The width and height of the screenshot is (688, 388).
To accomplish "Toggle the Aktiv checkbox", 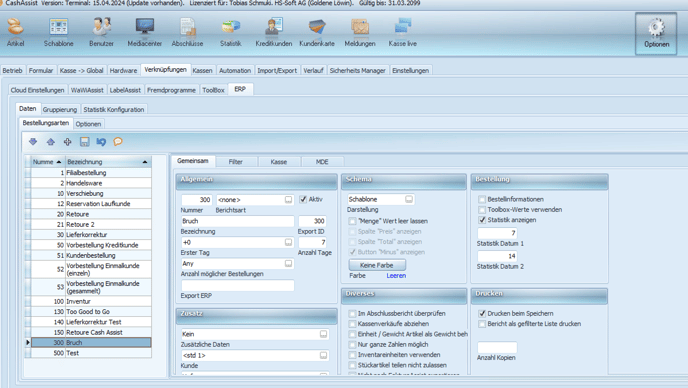I will pos(303,199).
